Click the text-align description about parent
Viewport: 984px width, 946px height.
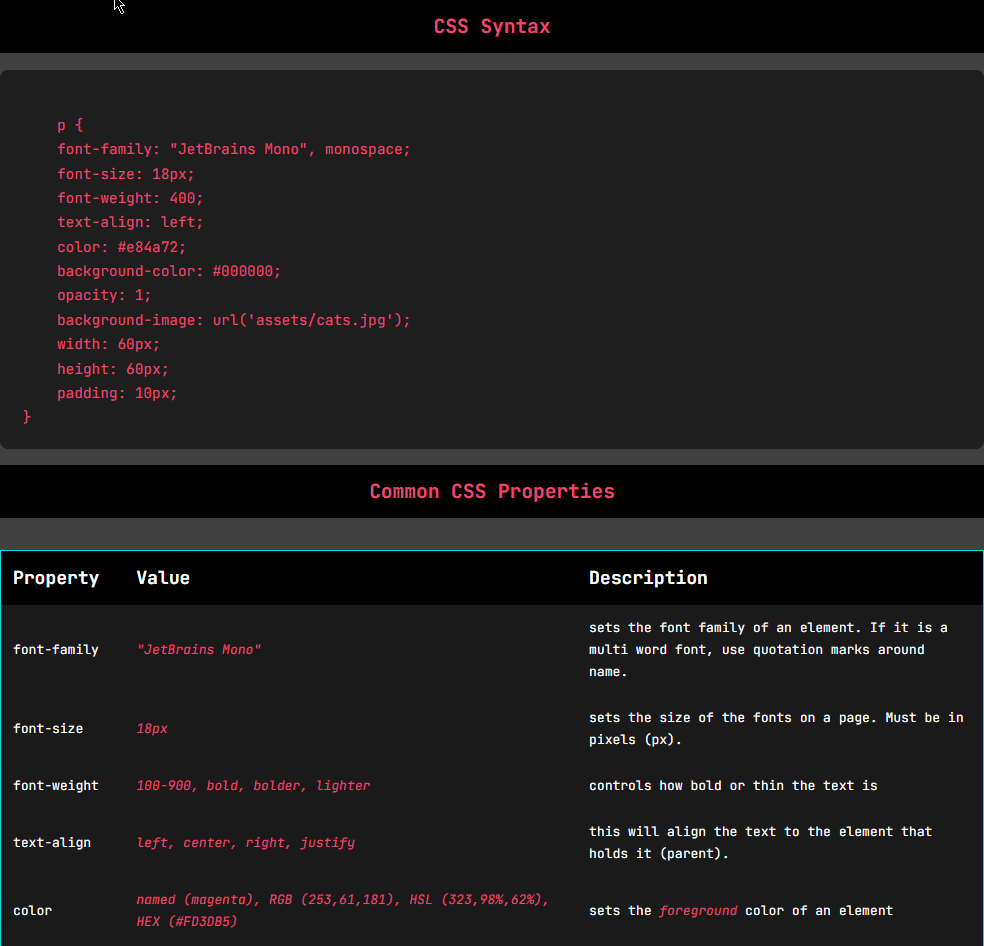coord(761,842)
